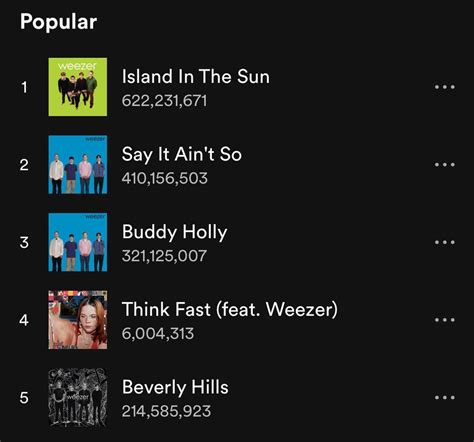Open three-dot menu for Buddy Holly

(x=445, y=242)
